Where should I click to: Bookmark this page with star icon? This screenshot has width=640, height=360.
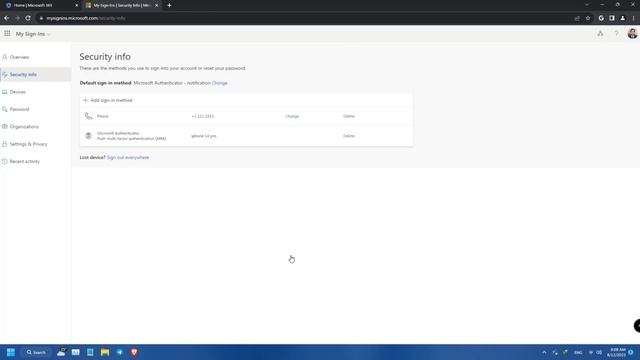coord(588,18)
